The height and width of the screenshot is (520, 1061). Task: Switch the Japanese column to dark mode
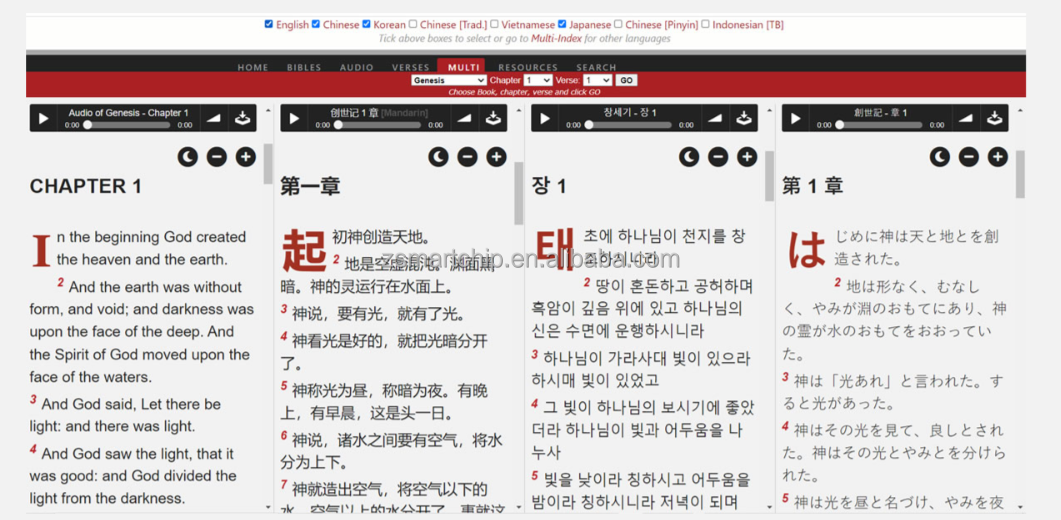click(940, 157)
